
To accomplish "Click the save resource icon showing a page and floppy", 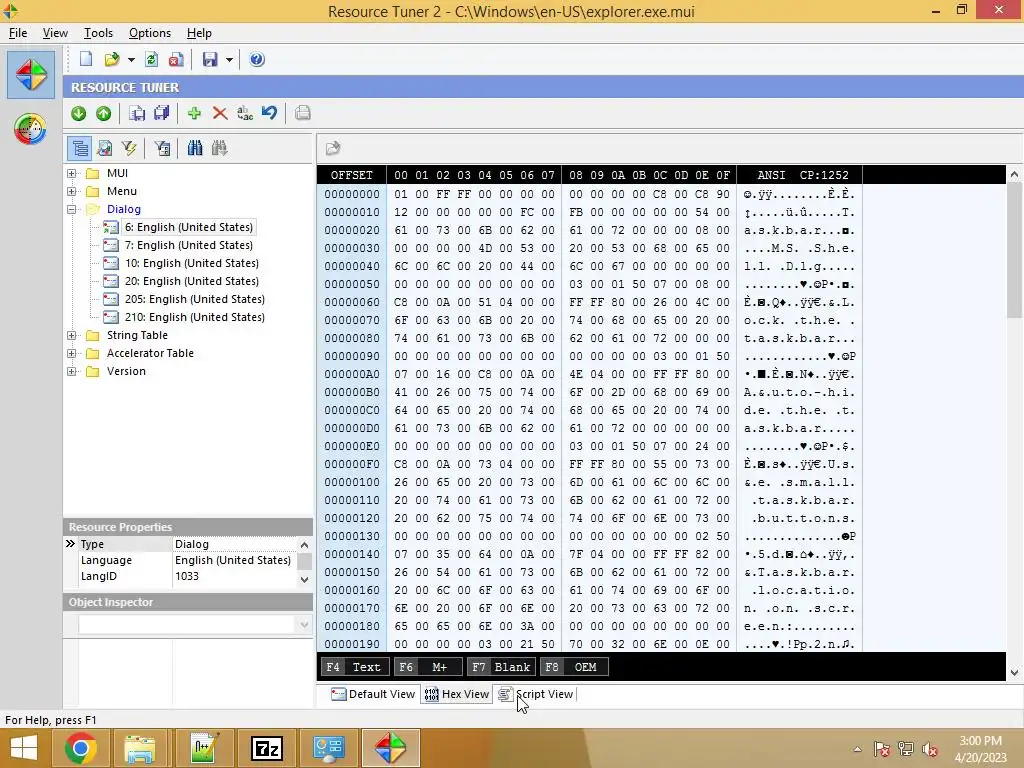I will pyautogui.click(x=137, y=114).
